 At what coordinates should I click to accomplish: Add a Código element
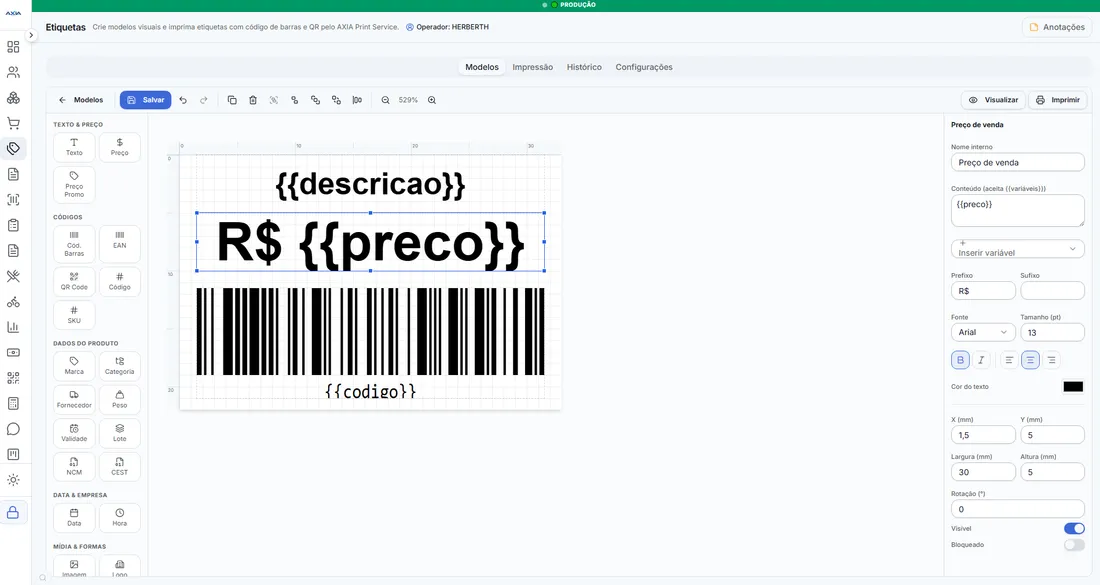tap(120, 282)
